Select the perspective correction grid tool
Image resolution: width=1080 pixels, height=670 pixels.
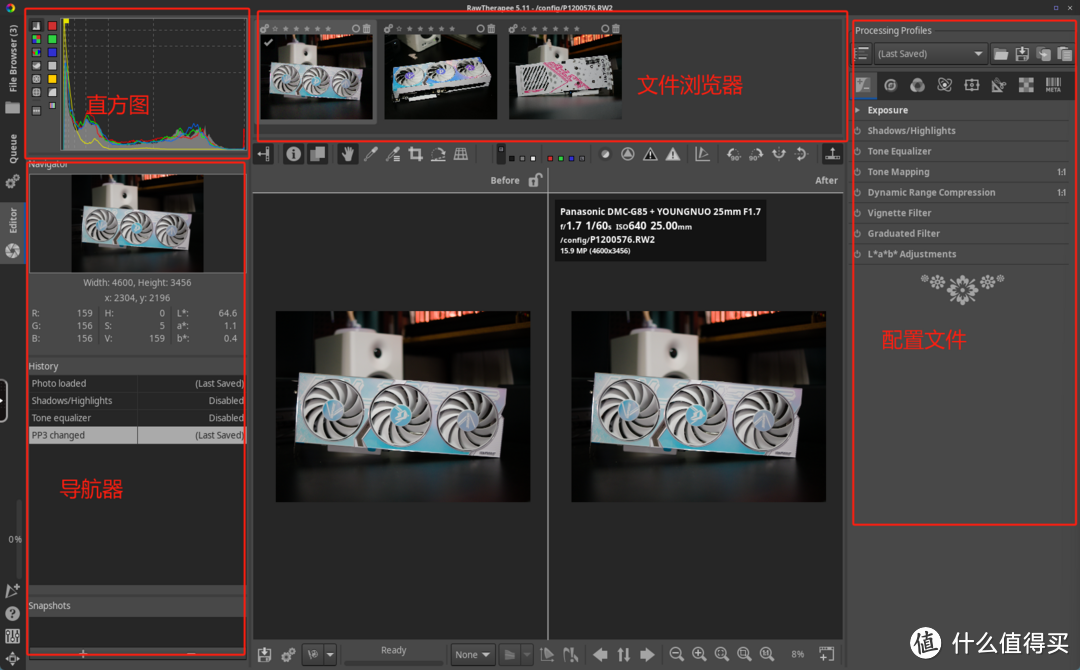(461, 154)
